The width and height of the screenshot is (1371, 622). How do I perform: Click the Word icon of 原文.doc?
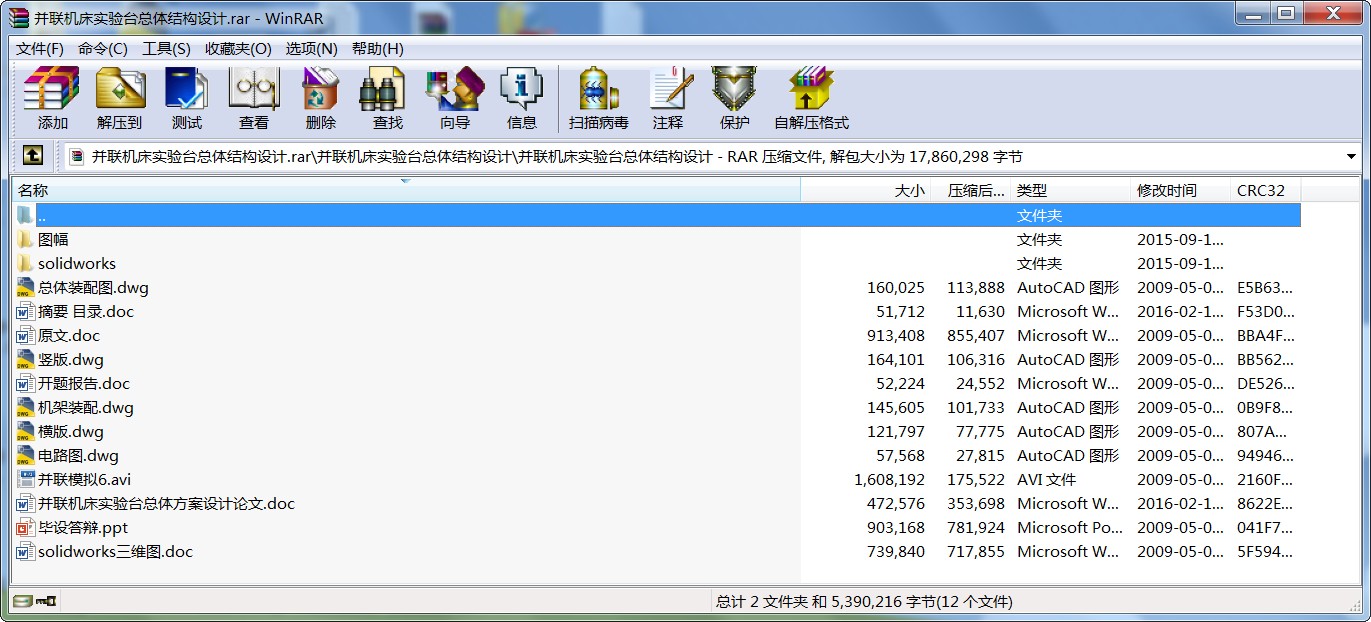(x=25, y=335)
